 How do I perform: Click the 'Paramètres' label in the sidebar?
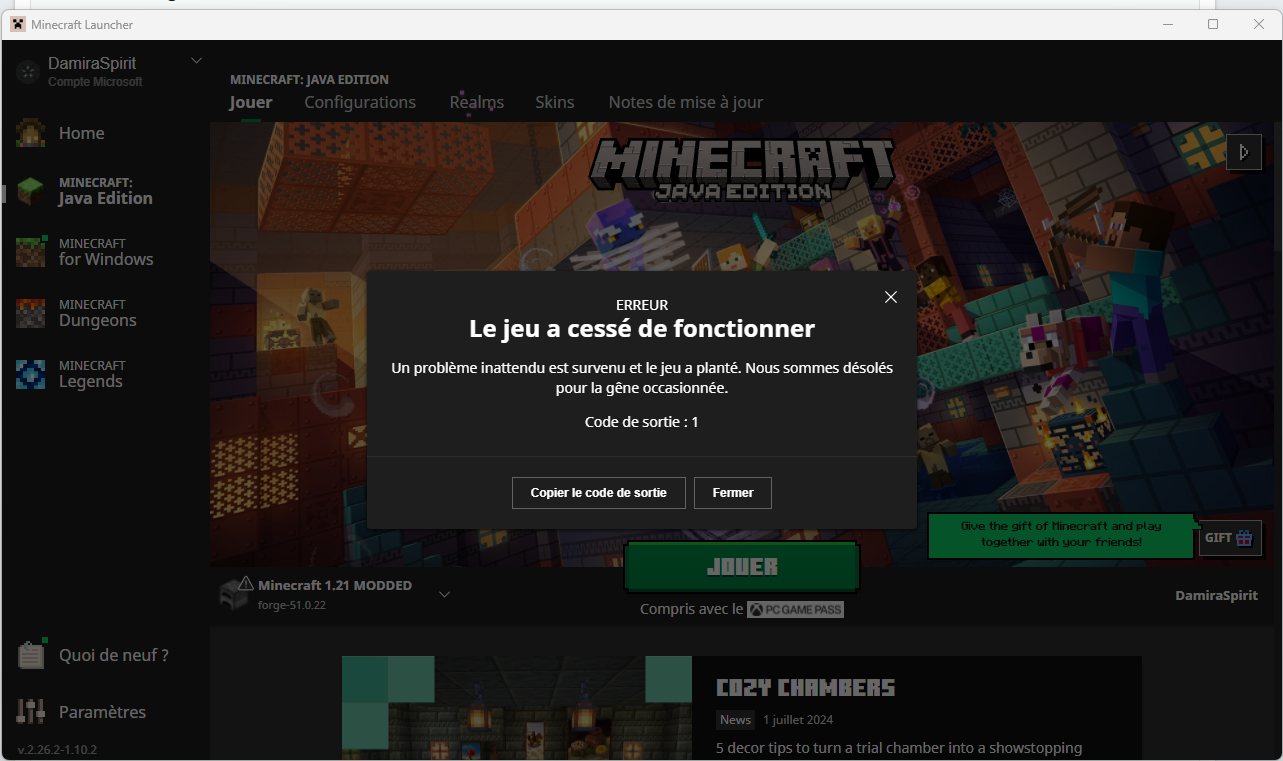pyautogui.click(x=103, y=712)
